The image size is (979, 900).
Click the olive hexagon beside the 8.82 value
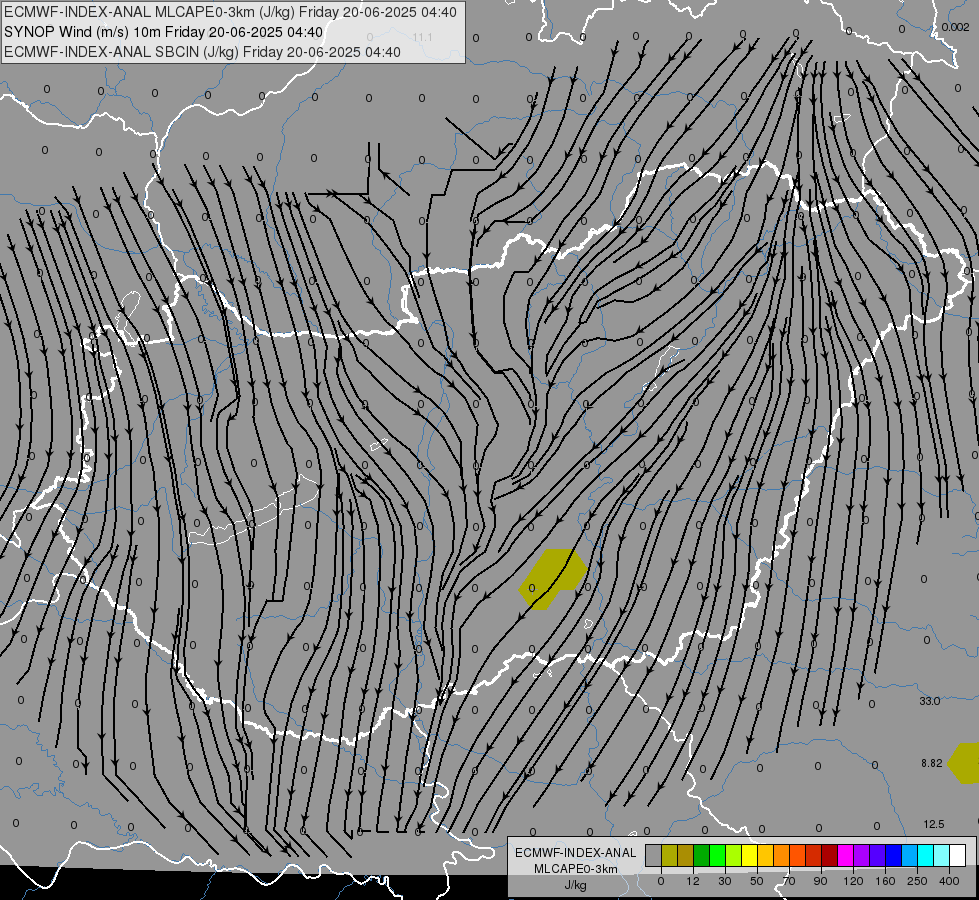click(x=964, y=763)
